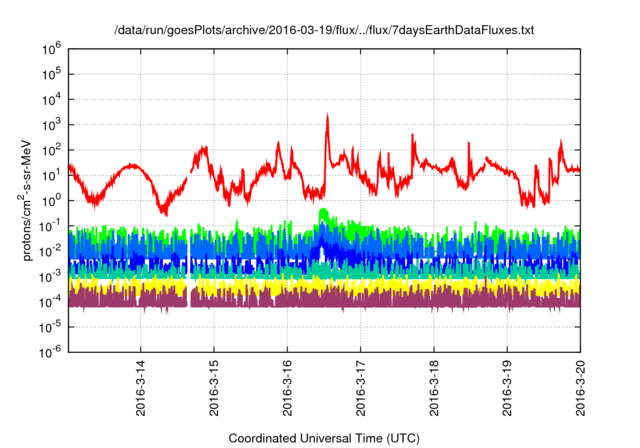Select the 2016-3-18 date tick label
The width and height of the screenshot is (640, 448).
(434, 388)
